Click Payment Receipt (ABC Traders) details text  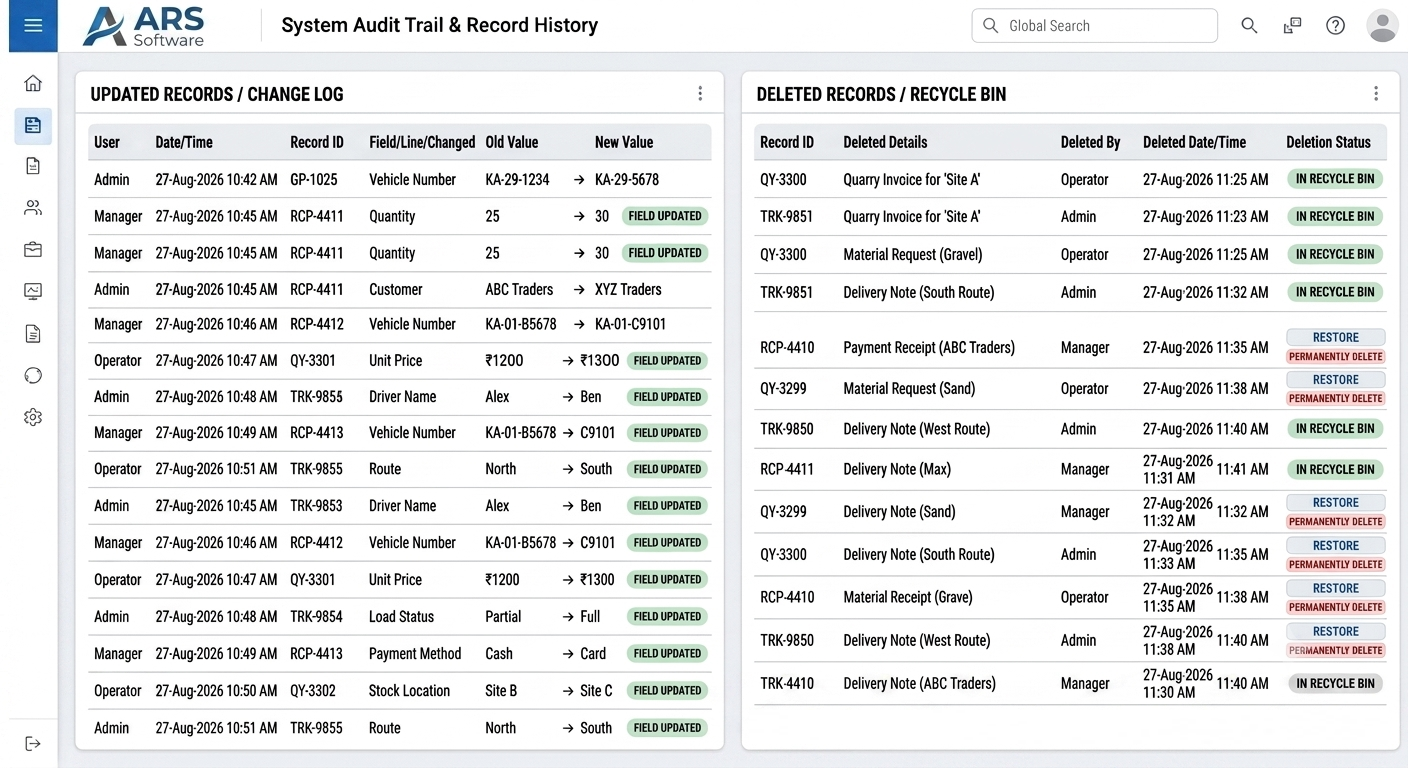click(x=929, y=348)
